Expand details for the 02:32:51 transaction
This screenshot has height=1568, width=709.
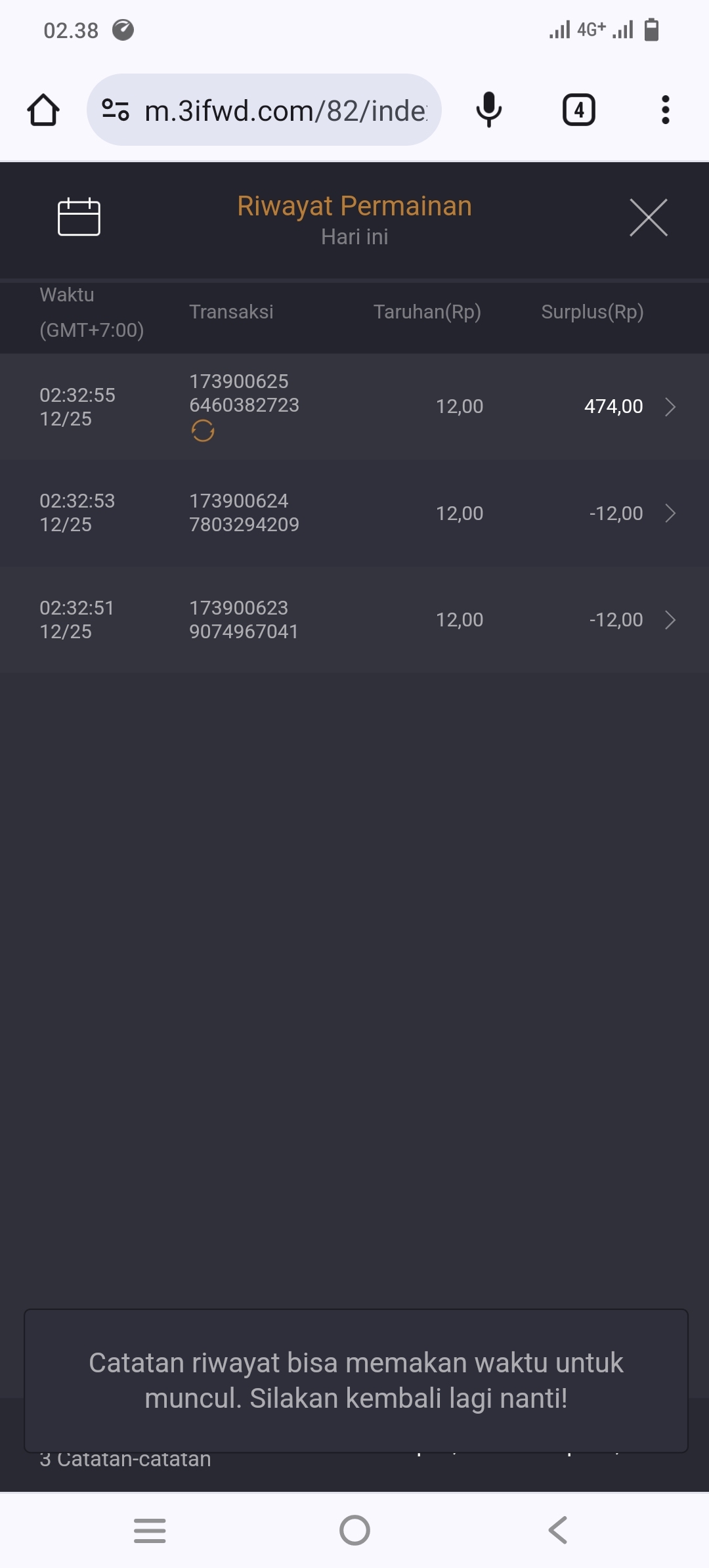(x=670, y=620)
